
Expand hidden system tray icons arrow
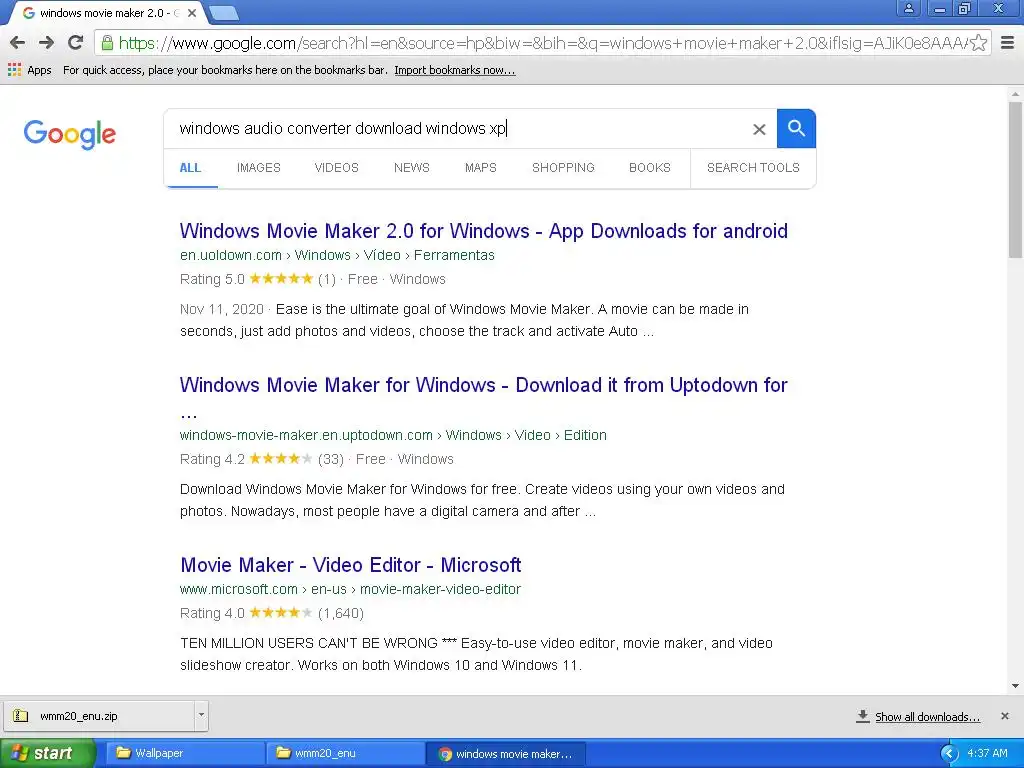950,754
